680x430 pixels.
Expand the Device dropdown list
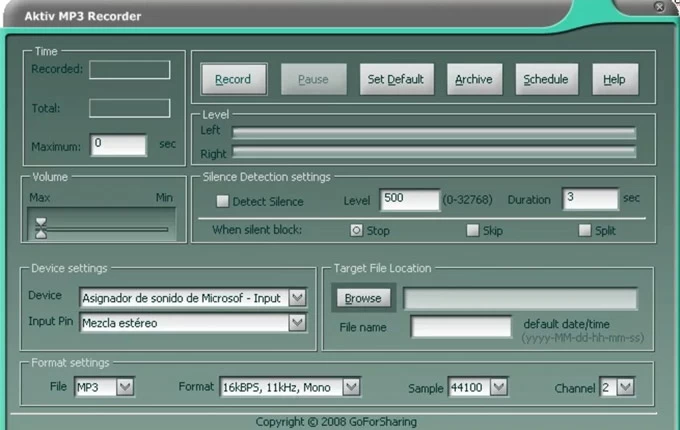click(x=297, y=298)
